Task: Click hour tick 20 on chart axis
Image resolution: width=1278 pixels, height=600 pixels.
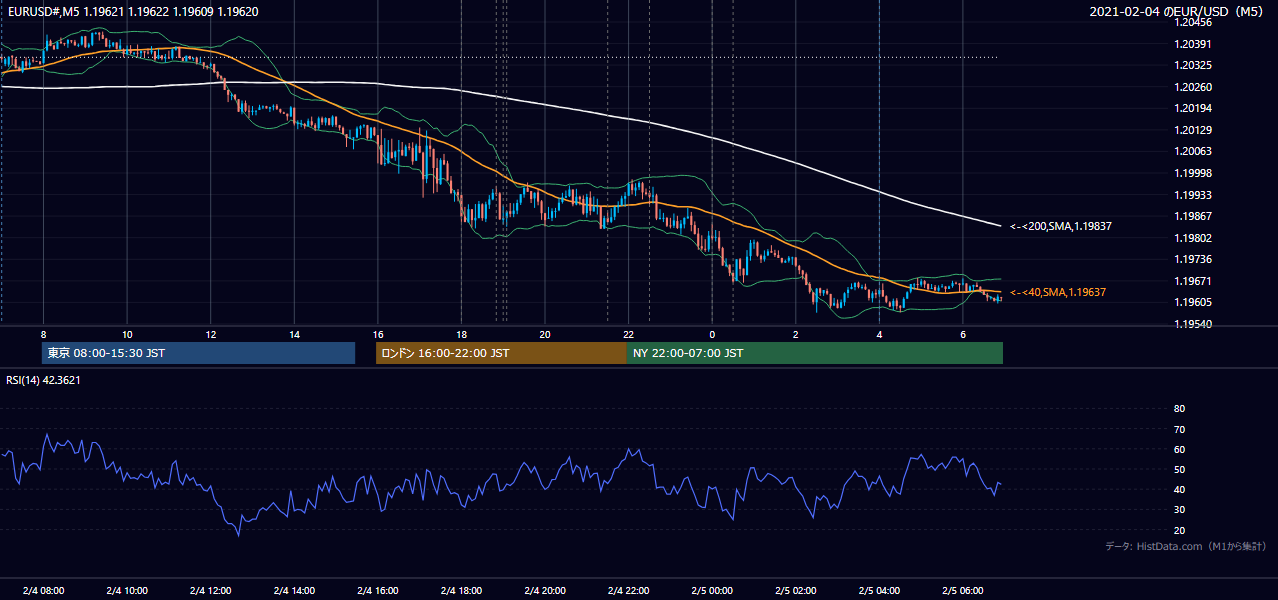Action: pos(545,333)
